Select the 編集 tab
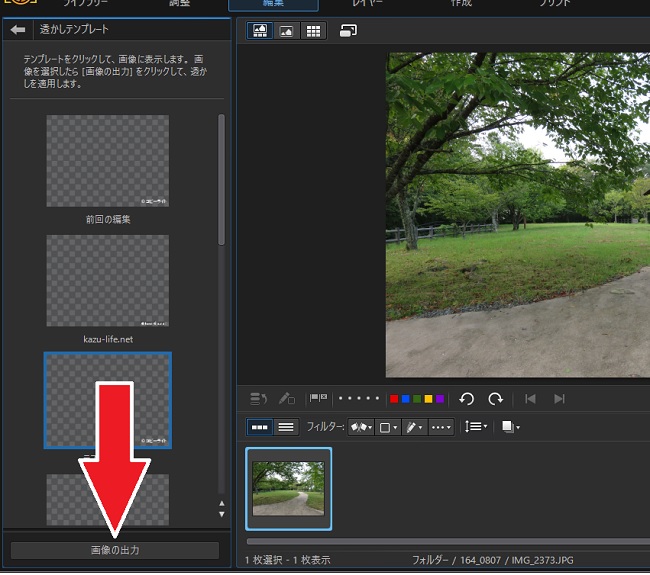This screenshot has height=575, width=650. pyautogui.click(x=273, y=5)
